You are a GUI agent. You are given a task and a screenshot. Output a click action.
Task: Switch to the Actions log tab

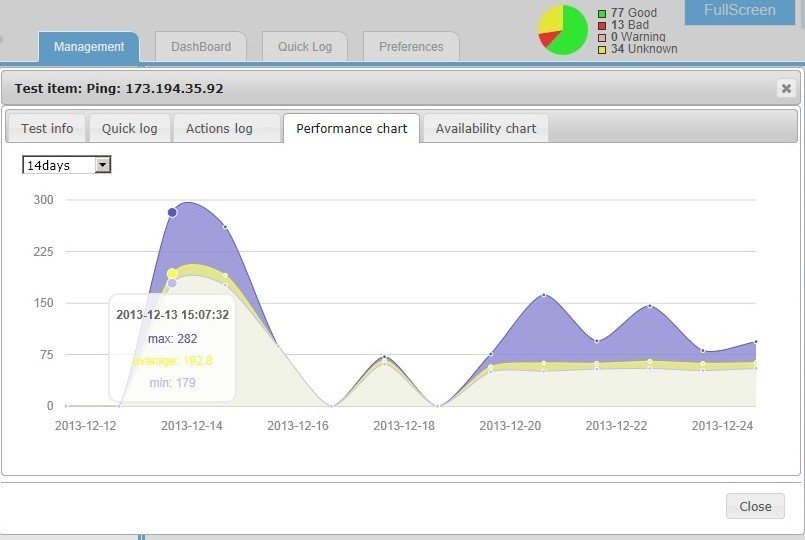coord(219,128)
